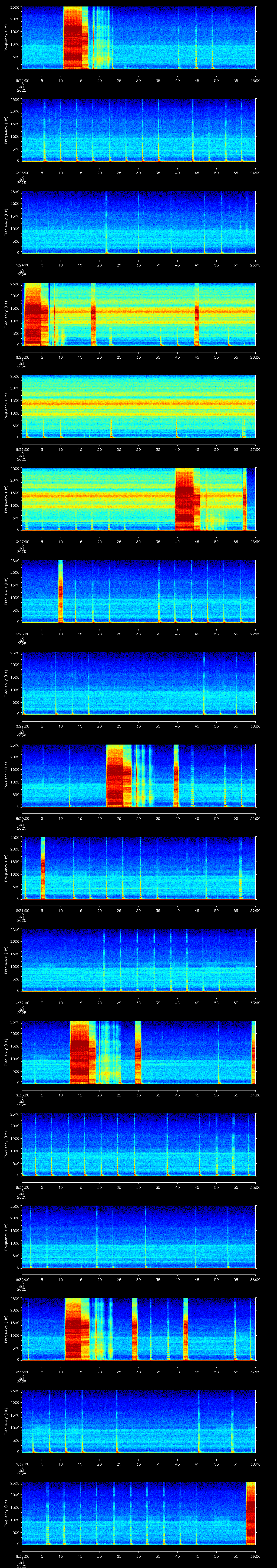
Task: Click the '24:00' end-of-axis label
Action: [255, 173]
